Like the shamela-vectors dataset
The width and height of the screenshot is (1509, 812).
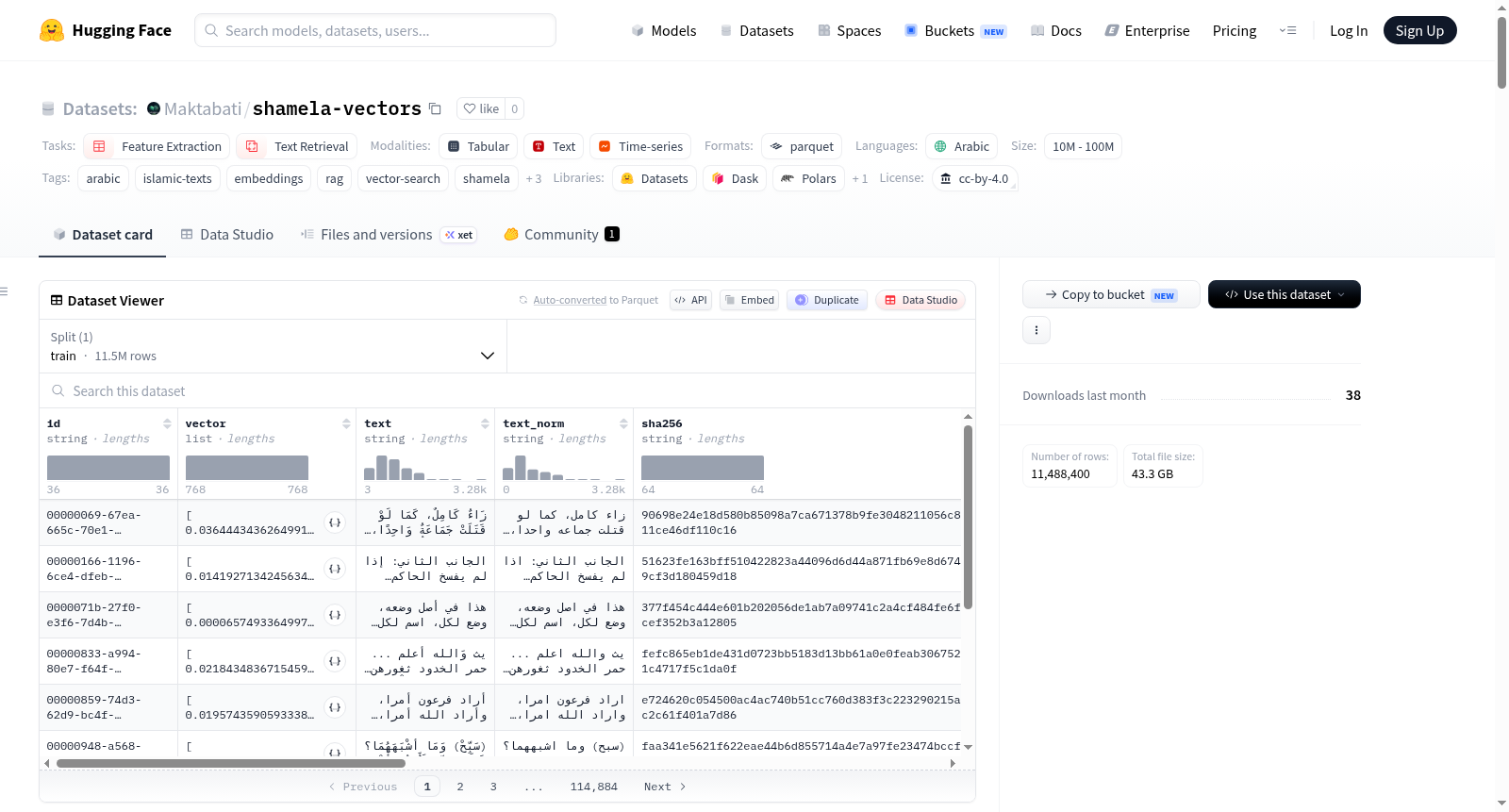(481, 108)
